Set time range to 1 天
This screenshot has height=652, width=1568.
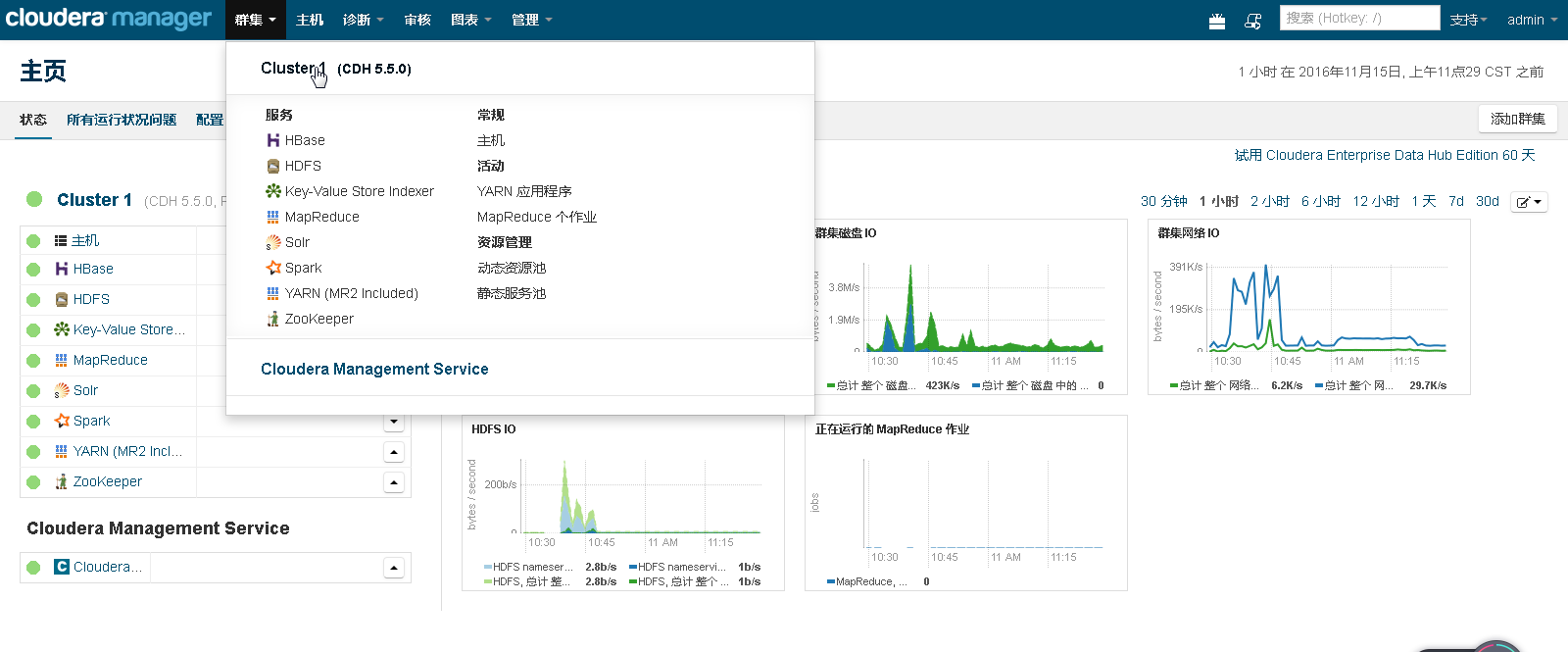[1424, 201]
